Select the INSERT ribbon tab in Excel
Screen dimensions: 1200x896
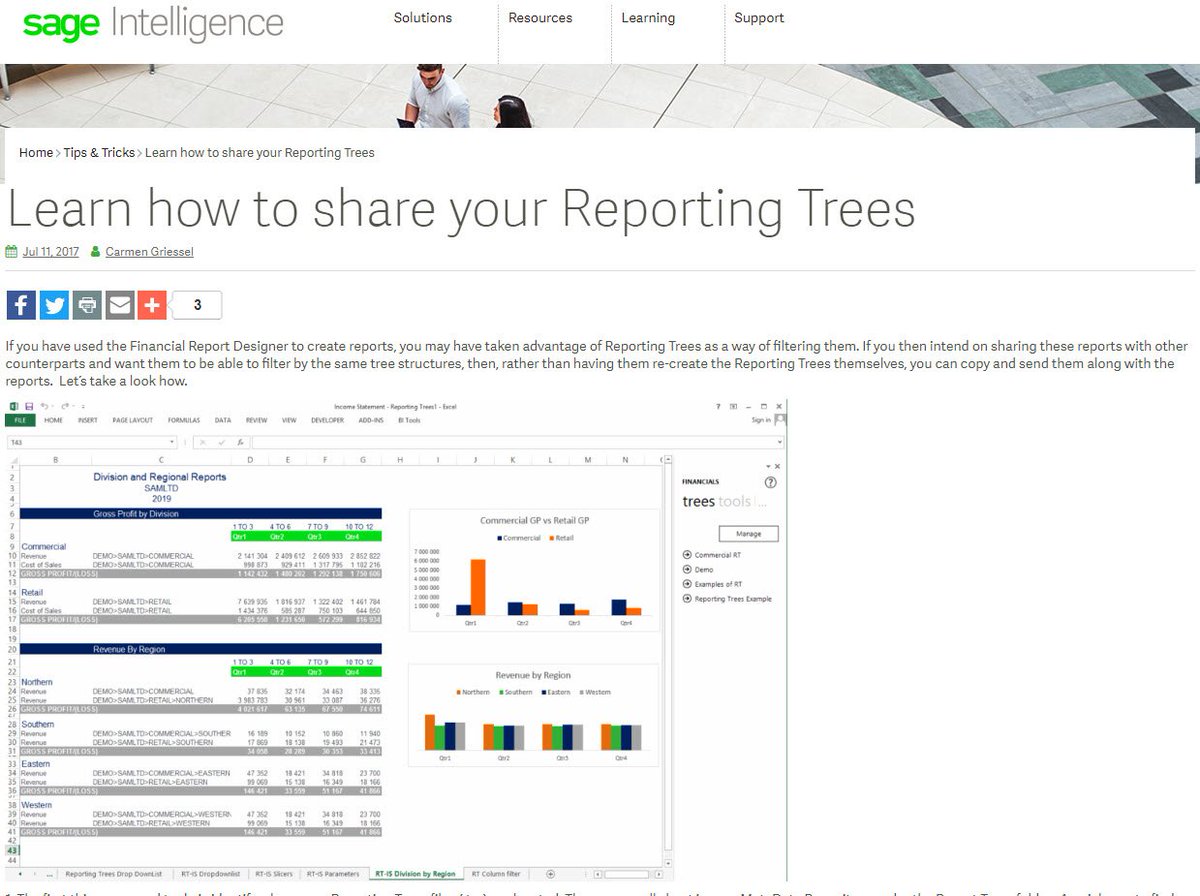point(88,420)
